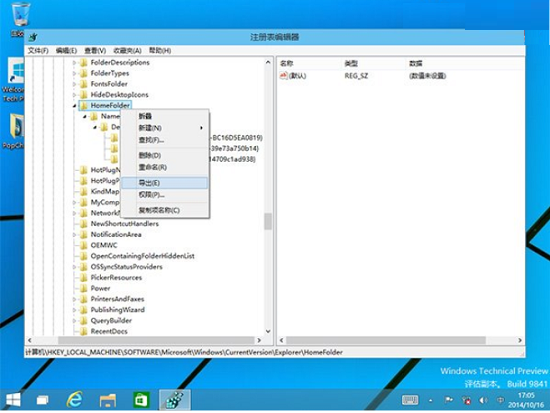Expand the PrintersAndFaxes key
The height and width of the screenshot is (413, 550).
[74, 299]
